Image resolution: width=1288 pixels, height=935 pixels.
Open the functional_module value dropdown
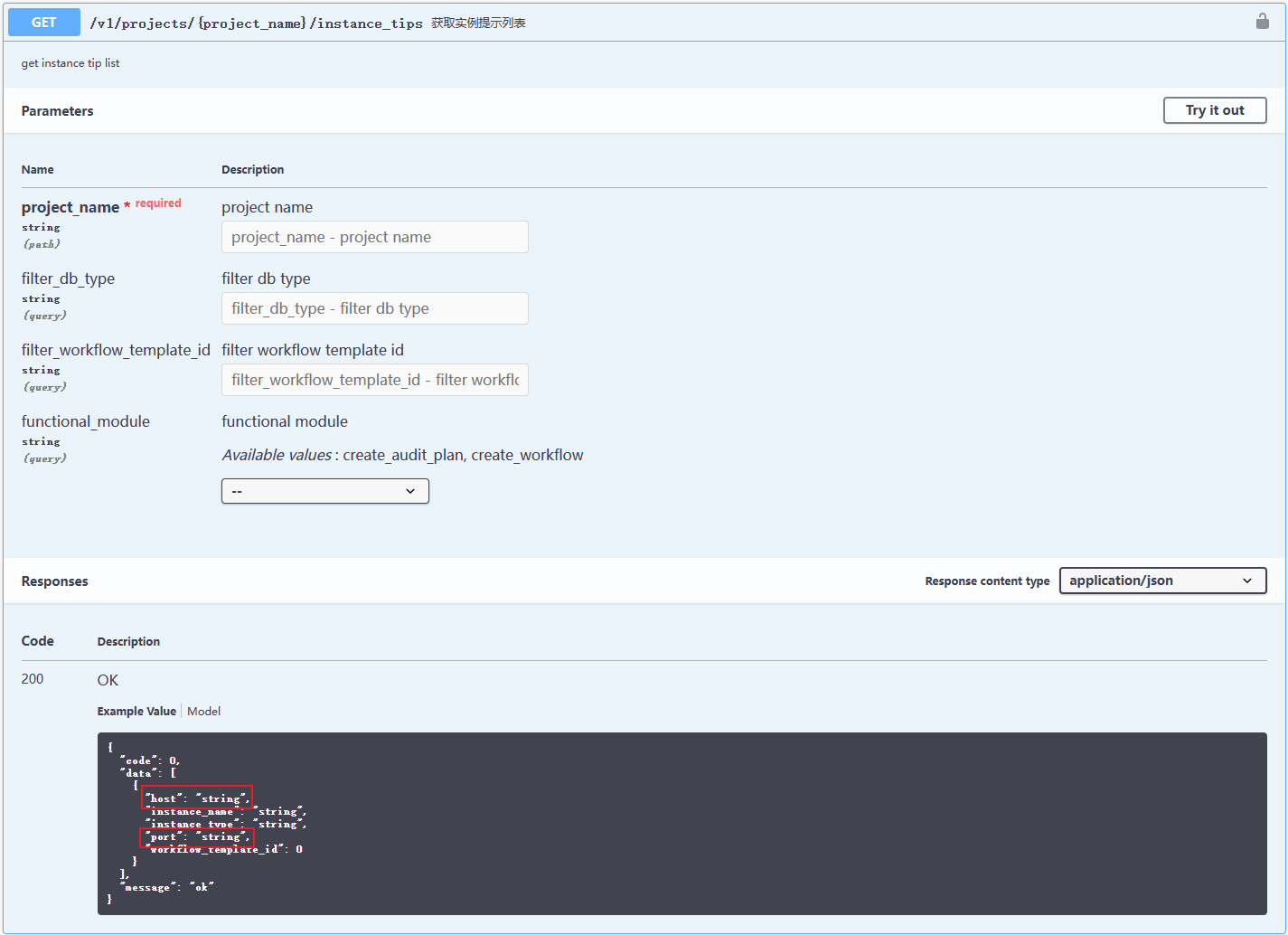(x=324, y=490)
